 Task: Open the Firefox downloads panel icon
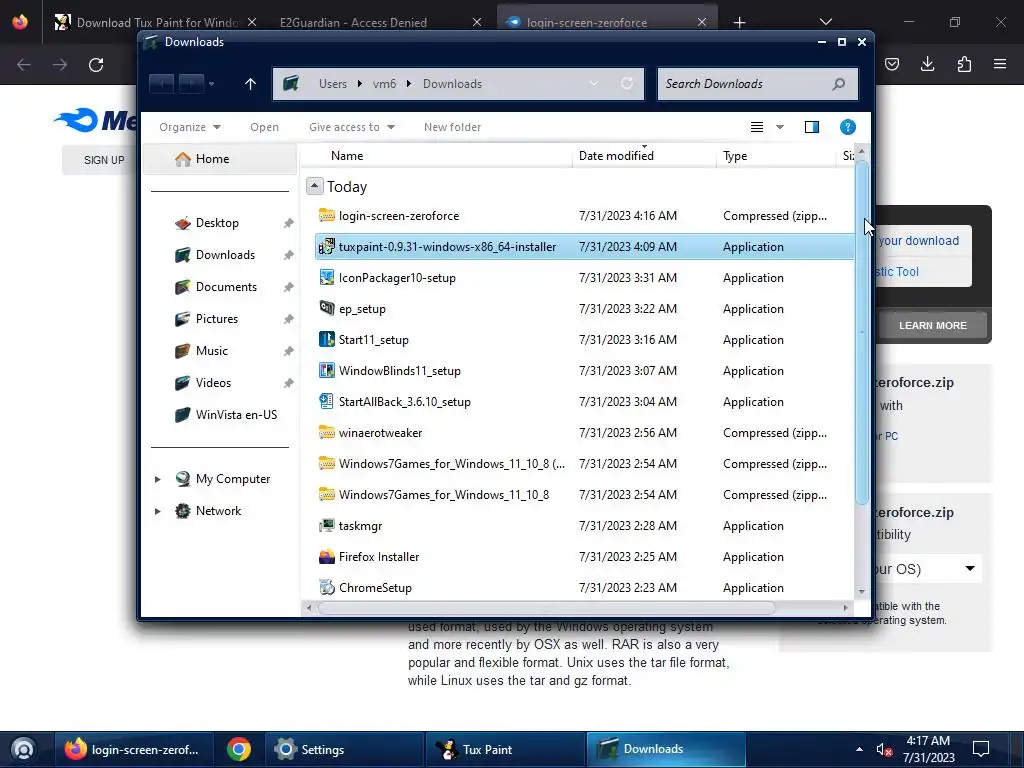pos(927,63)
